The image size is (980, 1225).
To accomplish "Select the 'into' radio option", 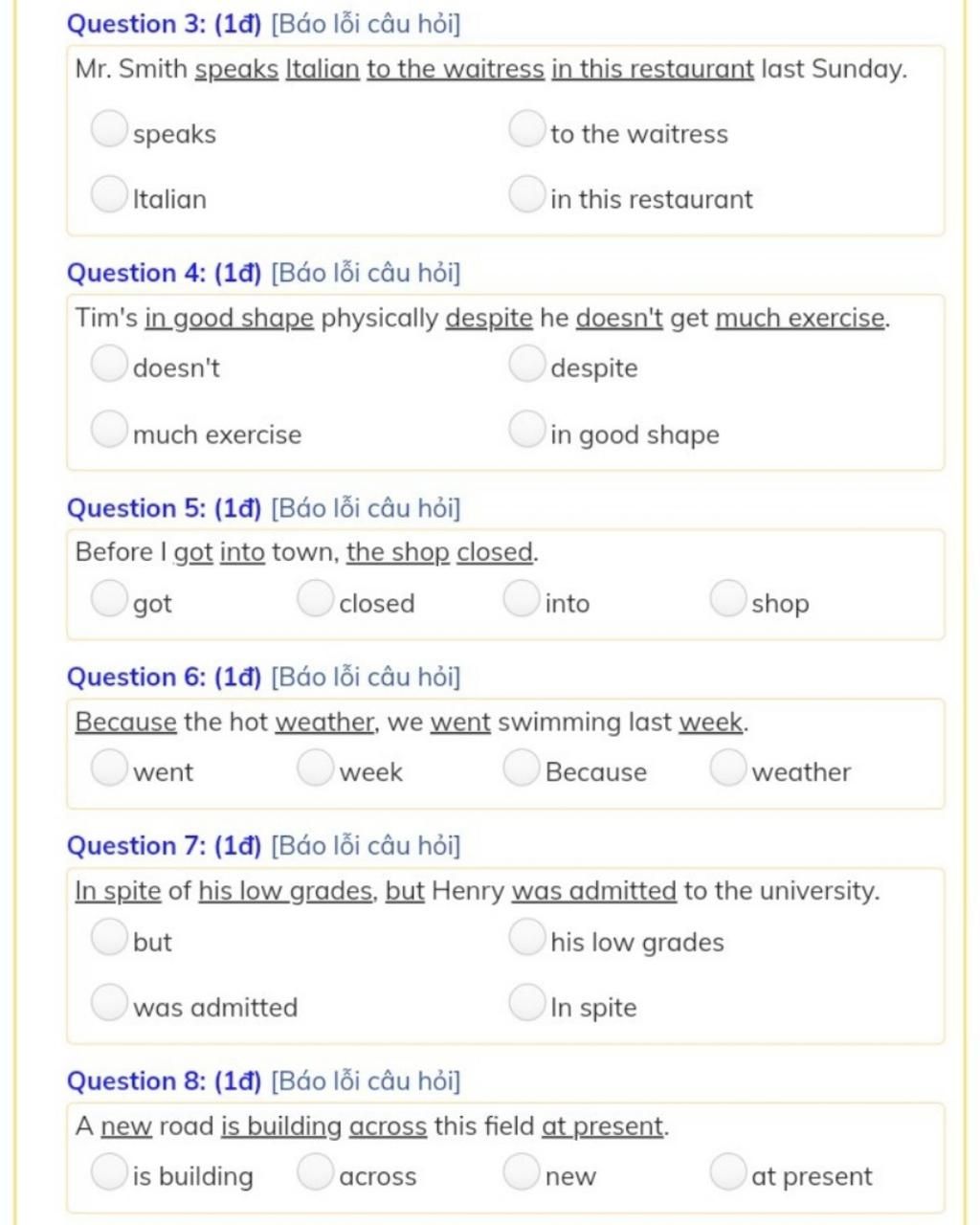I will 522,598.
